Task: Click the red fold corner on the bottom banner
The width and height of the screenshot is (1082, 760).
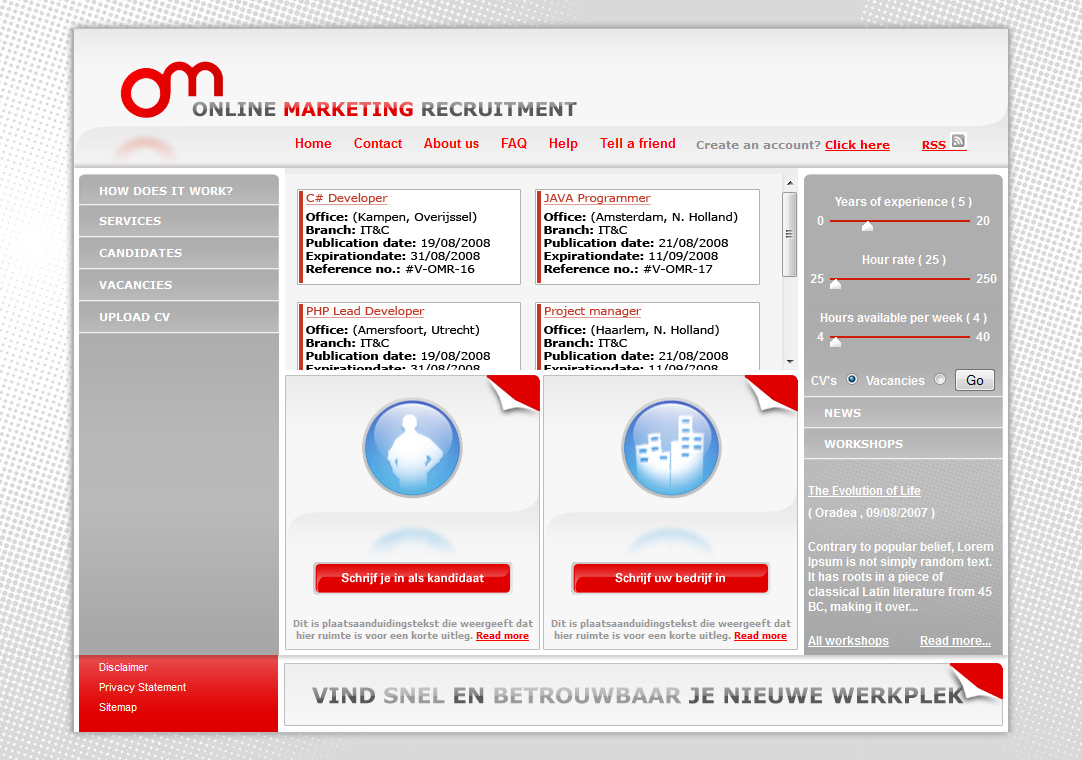Action: 981,680
